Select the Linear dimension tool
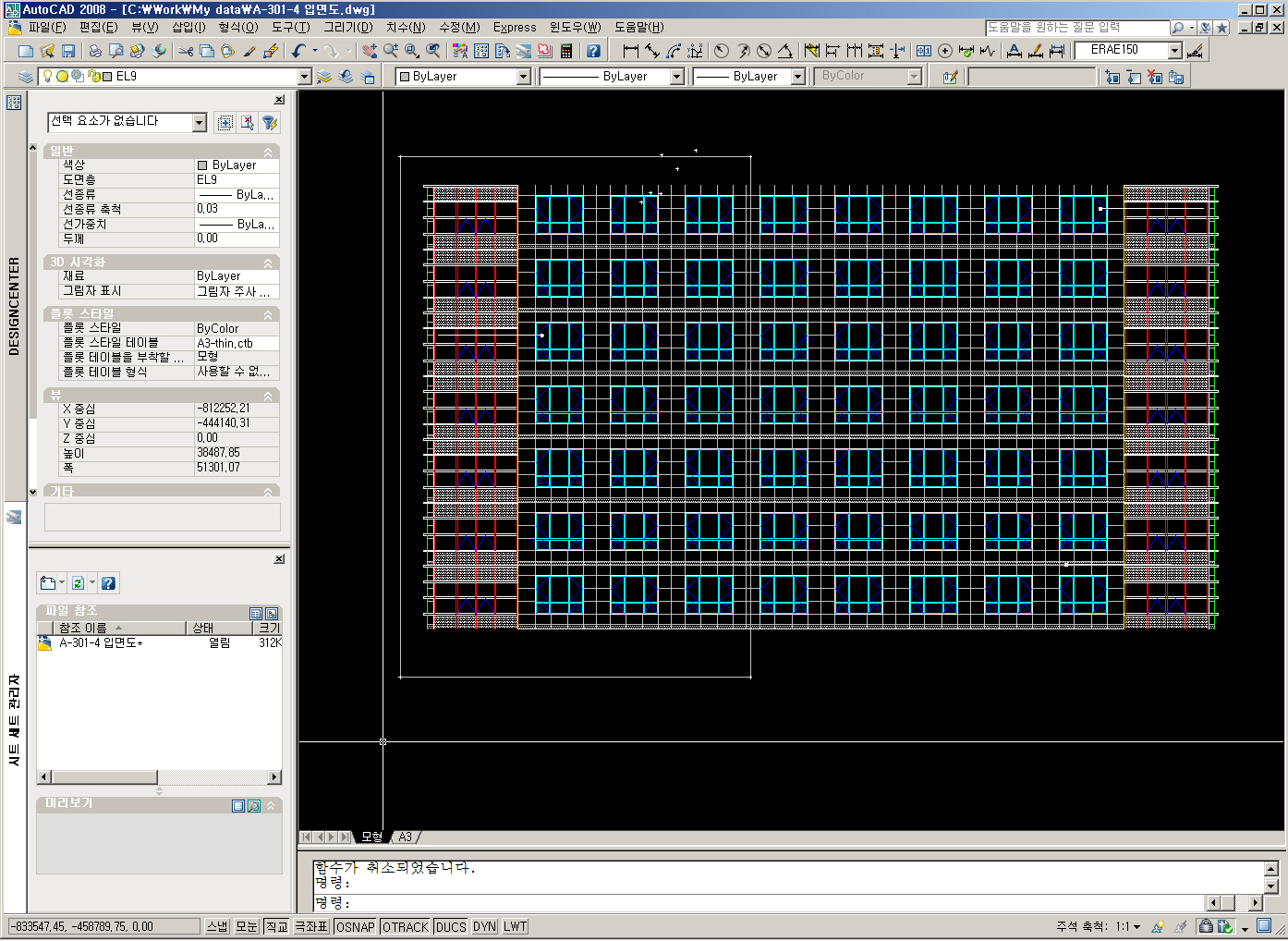This screenshot has height=941, width=1288. [631, 51]
